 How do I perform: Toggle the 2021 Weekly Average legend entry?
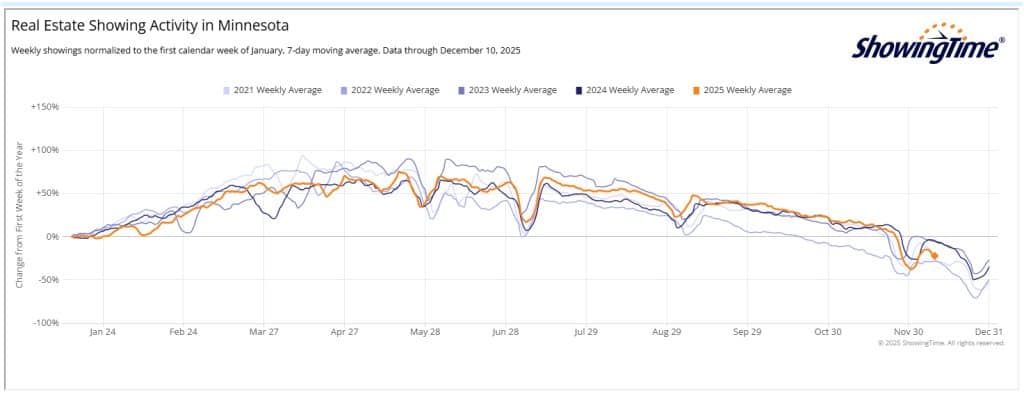[272, 90]
